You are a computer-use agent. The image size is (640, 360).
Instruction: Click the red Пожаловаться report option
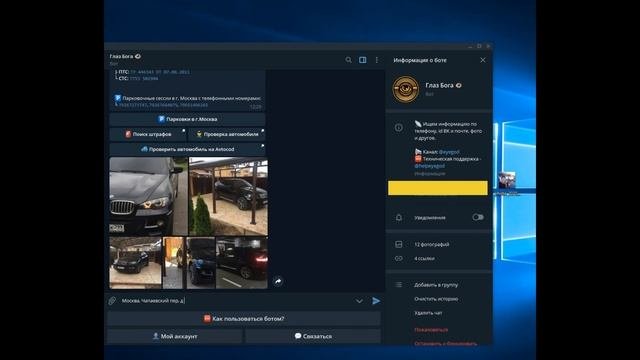431,329
